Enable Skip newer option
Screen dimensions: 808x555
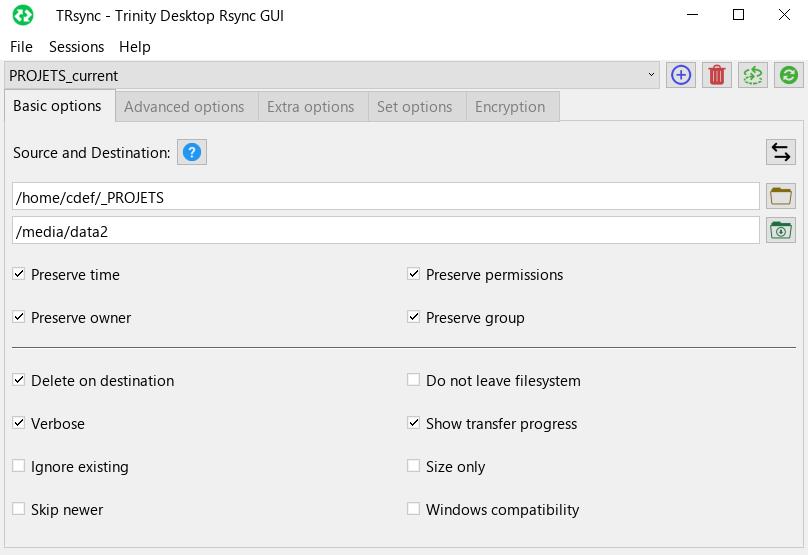click(x=19, y=509)
